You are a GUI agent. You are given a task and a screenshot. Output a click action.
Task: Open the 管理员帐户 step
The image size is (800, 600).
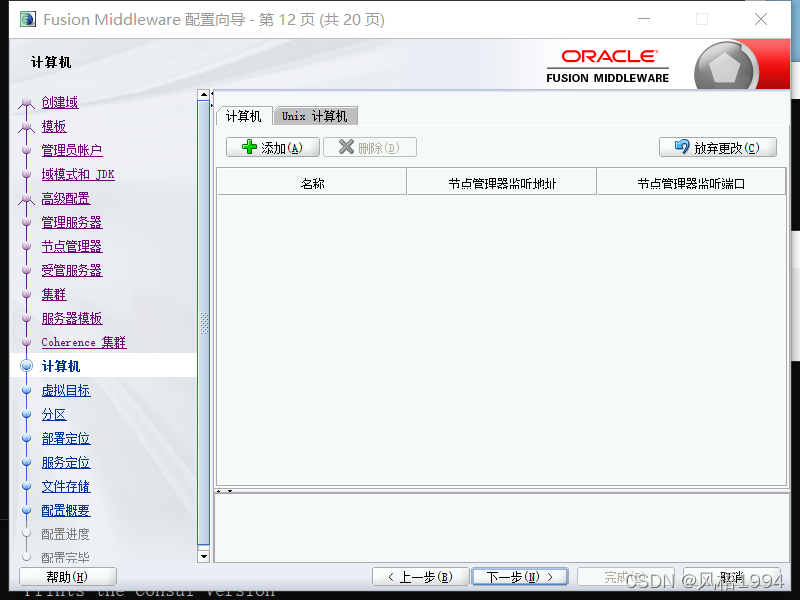(x=72, y=151)
